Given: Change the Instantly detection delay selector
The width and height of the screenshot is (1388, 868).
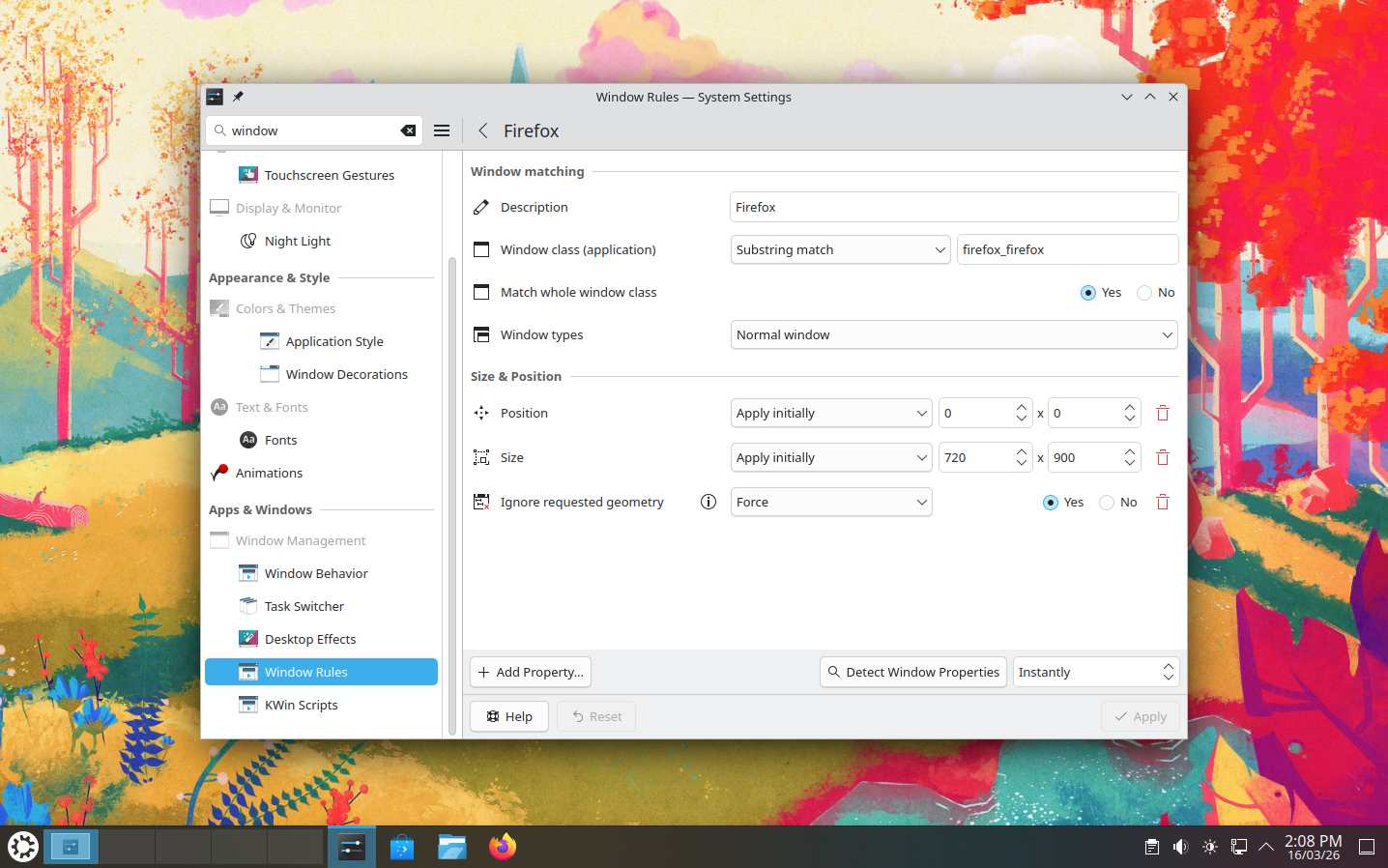Looking at the screenshot, I should click(1096, 672).
